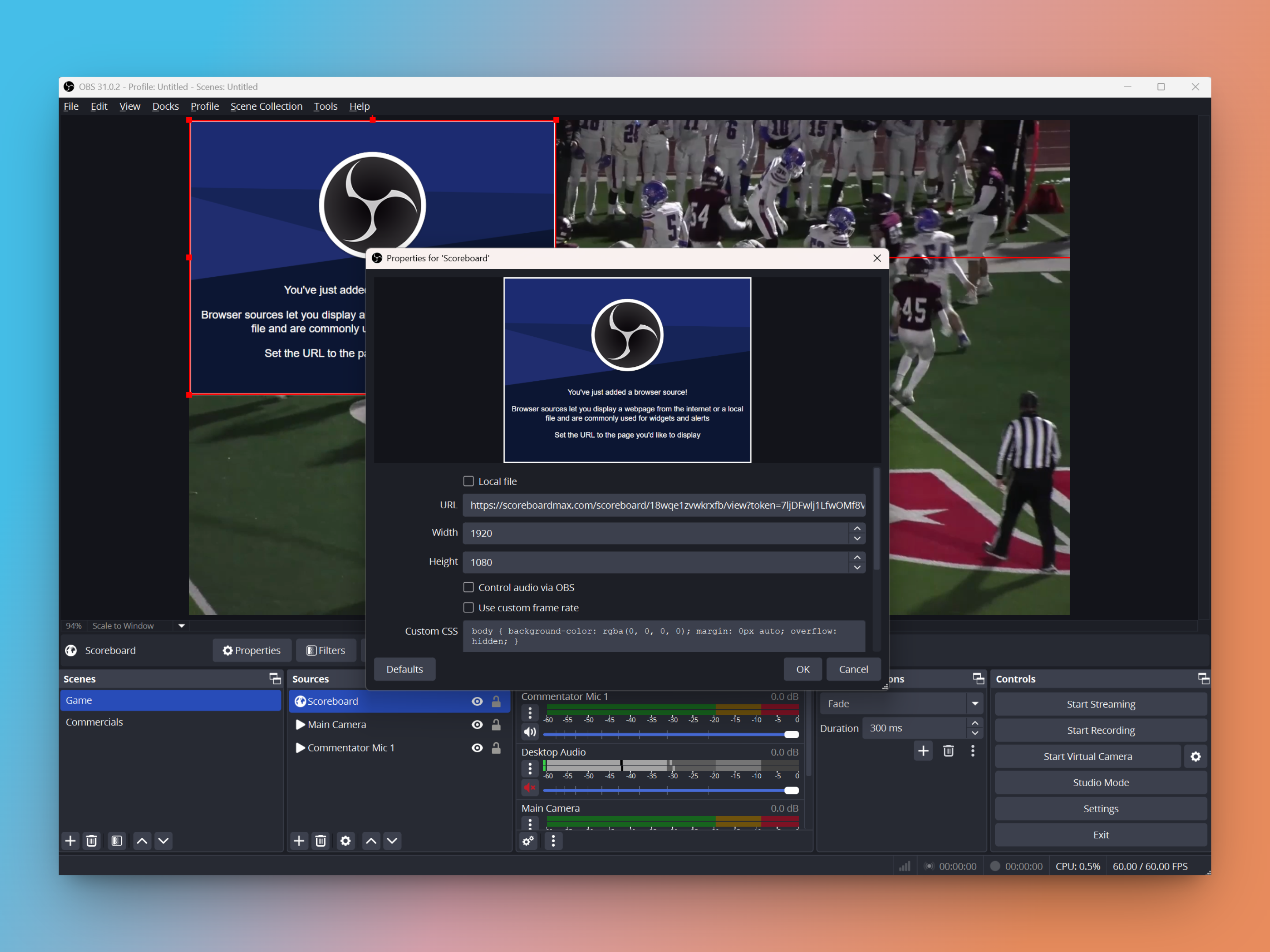The image size is (1270, 952).
Task: Move scene up arrow in Scenes panel
Action: (142, 840)
